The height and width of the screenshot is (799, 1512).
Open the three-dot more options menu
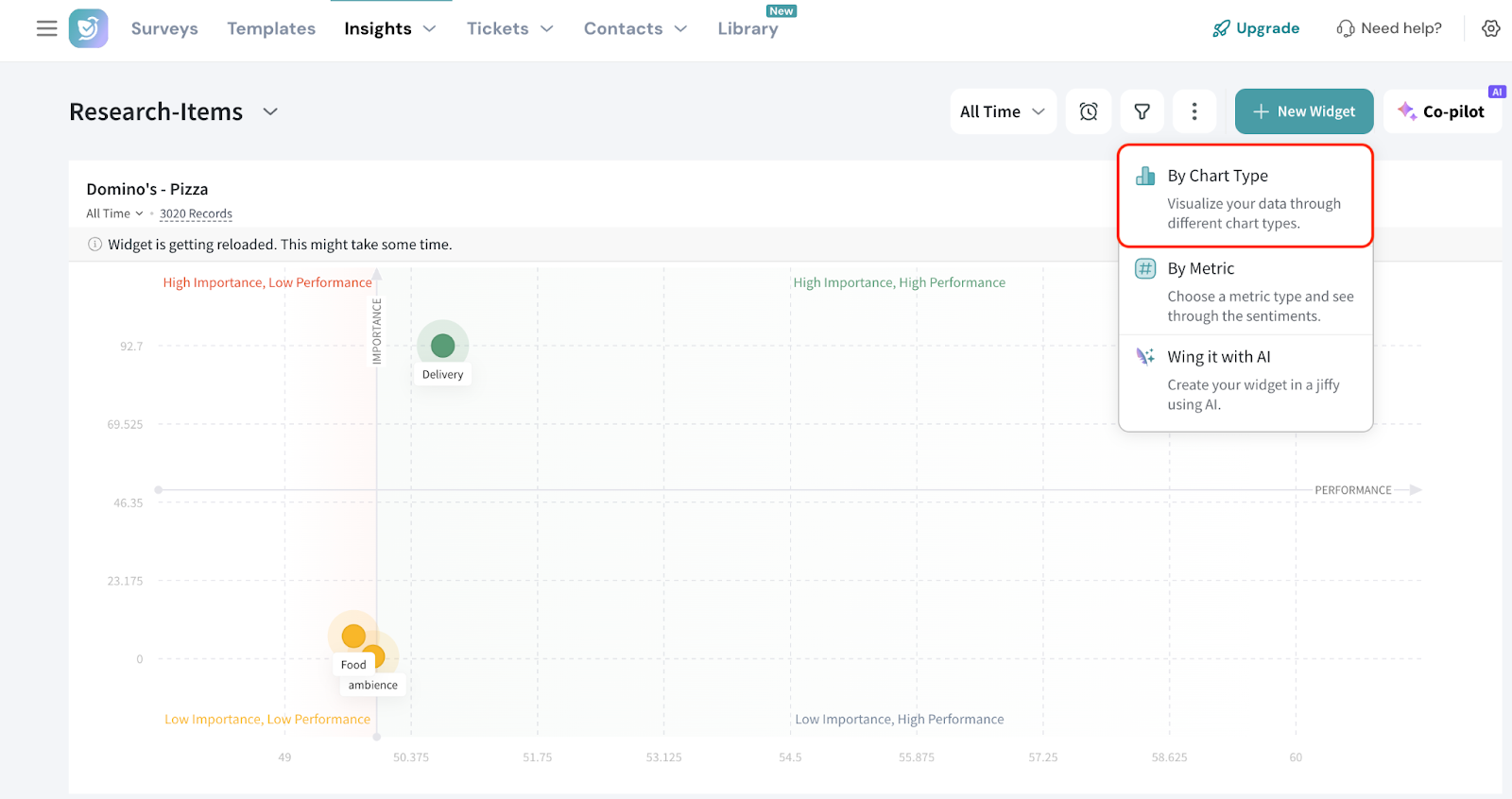point(1194,111)
